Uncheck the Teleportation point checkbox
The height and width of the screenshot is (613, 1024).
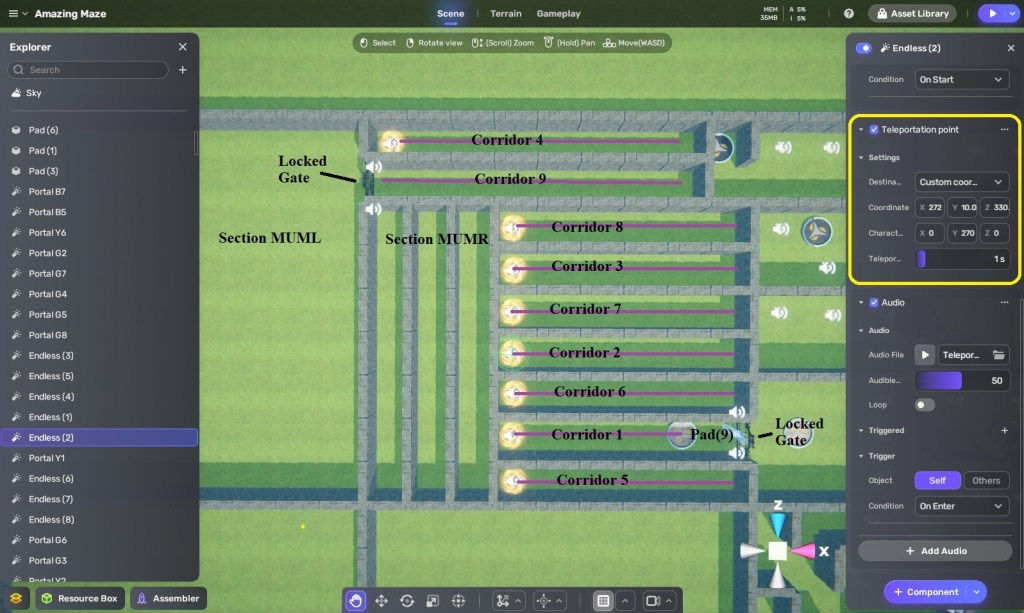pyautogui.click(x=874, y=130)
